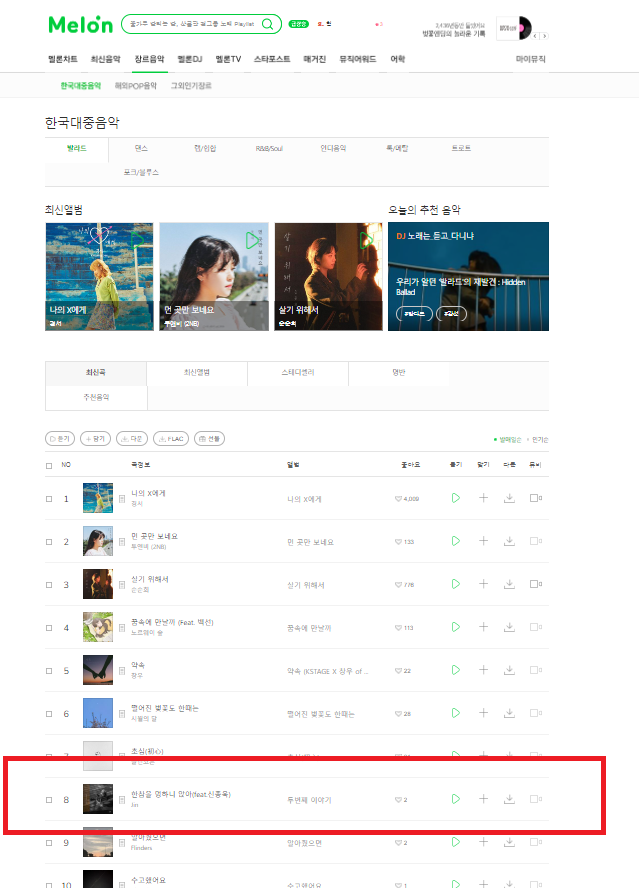639x888 pixels.
Task: Click the heart like icon for track 4
Action: [398, 627]
